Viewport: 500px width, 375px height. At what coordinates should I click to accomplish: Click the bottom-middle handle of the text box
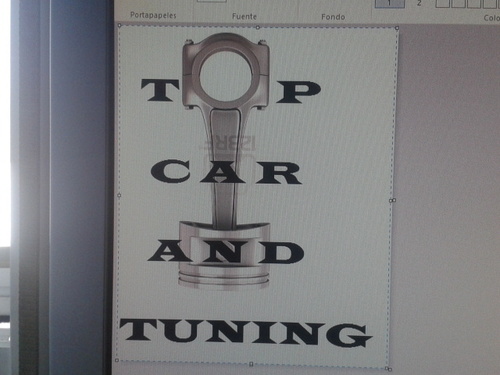coord(251,364)
